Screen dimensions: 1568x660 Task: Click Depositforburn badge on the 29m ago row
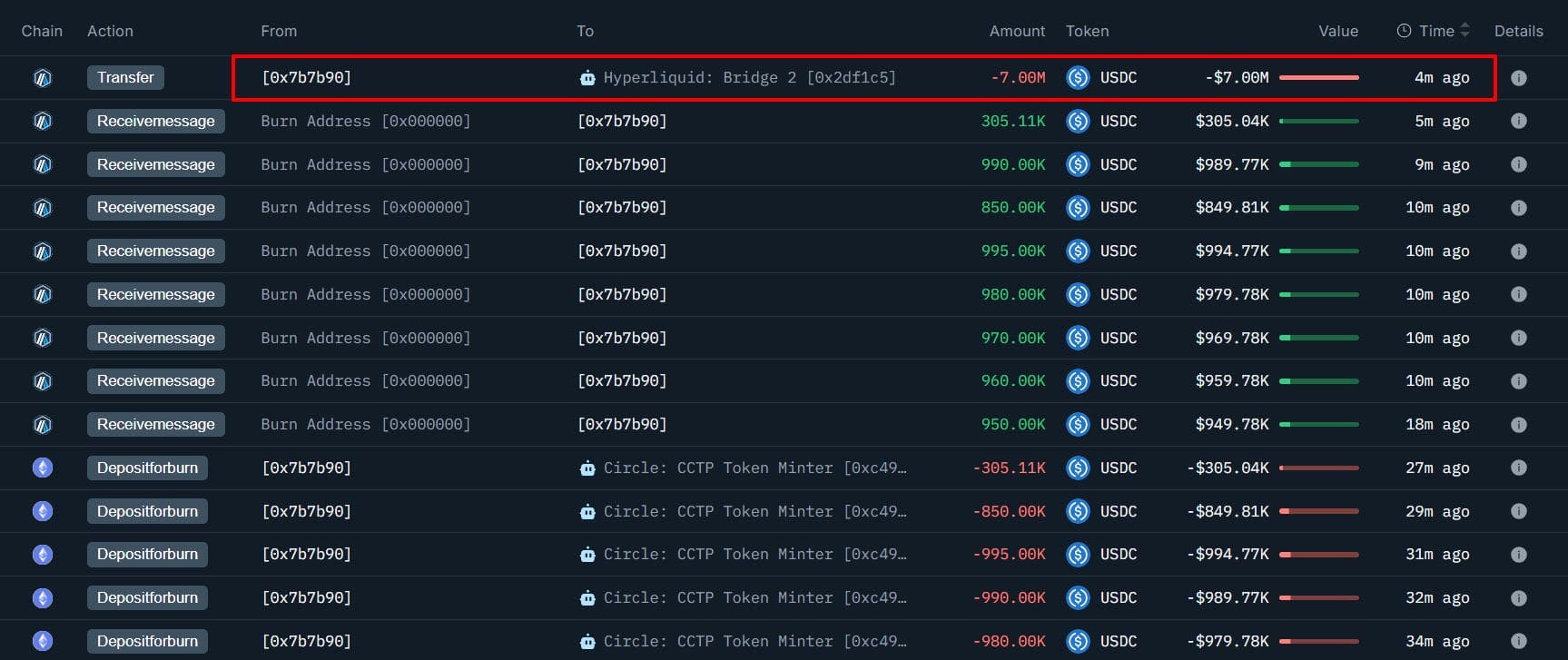click(x=147, y=511)
